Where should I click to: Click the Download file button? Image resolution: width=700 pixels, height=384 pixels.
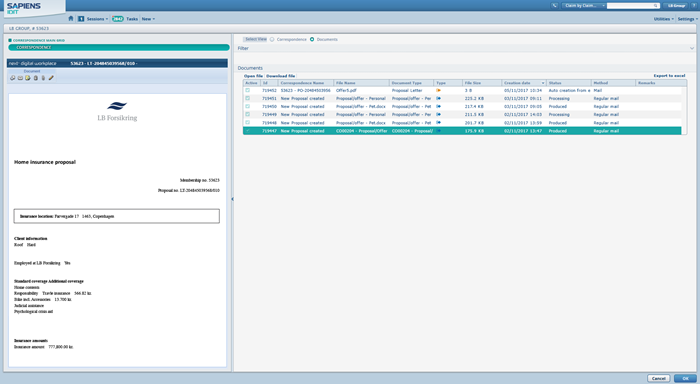coord(280,76)
